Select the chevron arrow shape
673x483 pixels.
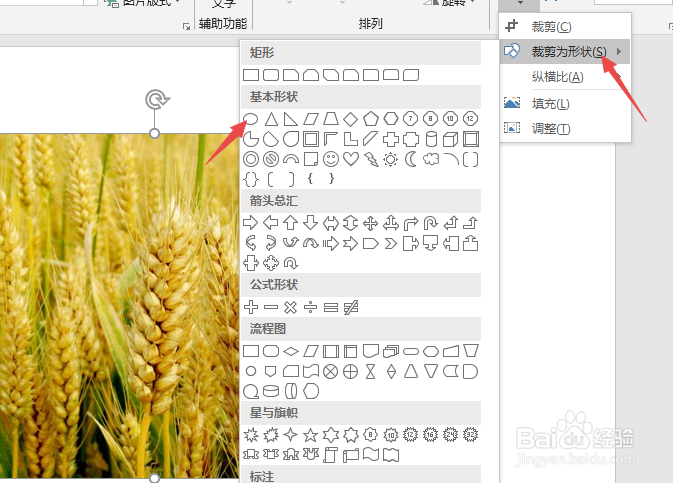click(391, 244)
